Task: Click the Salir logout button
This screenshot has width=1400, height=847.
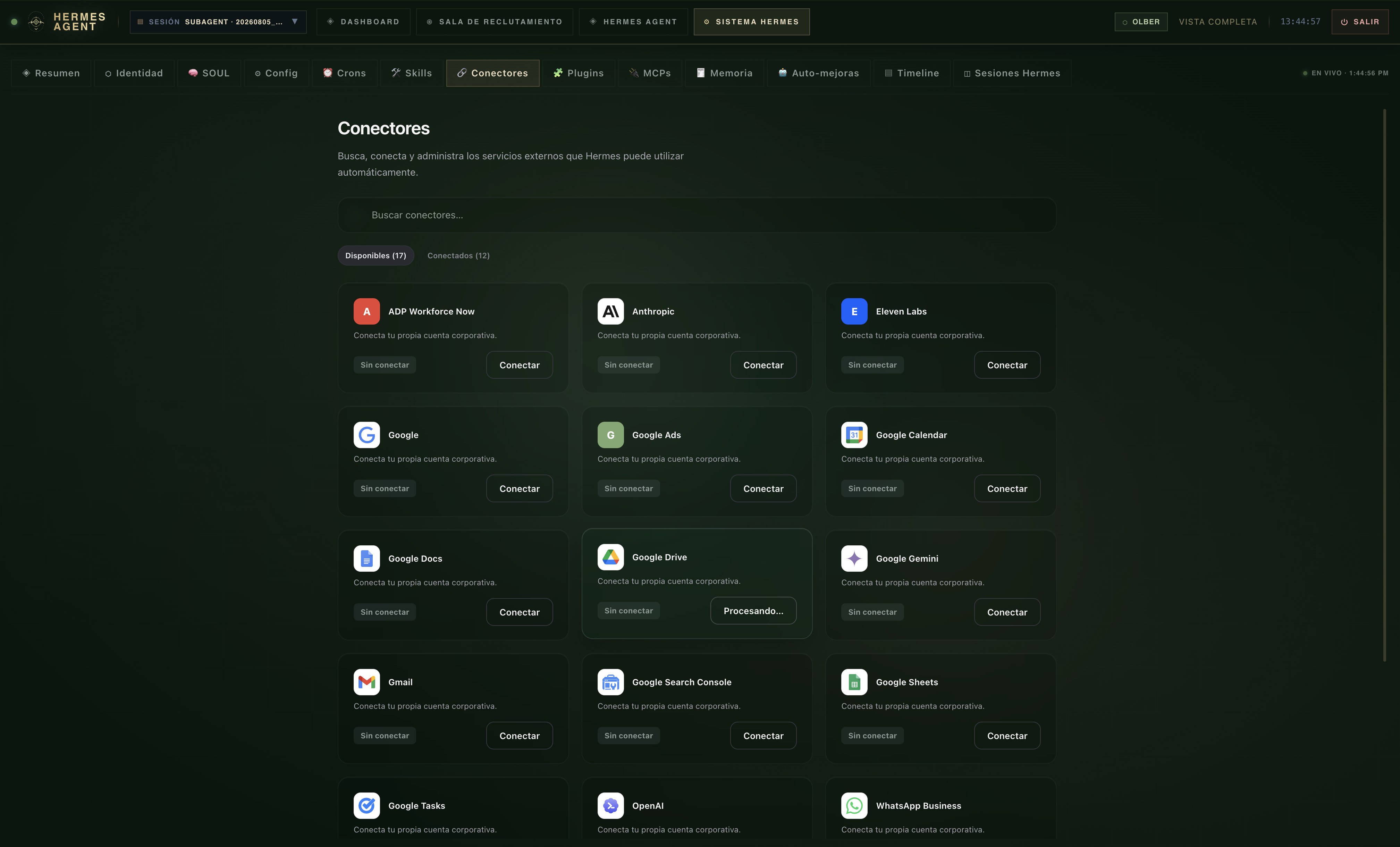Action: (1360, 22)
